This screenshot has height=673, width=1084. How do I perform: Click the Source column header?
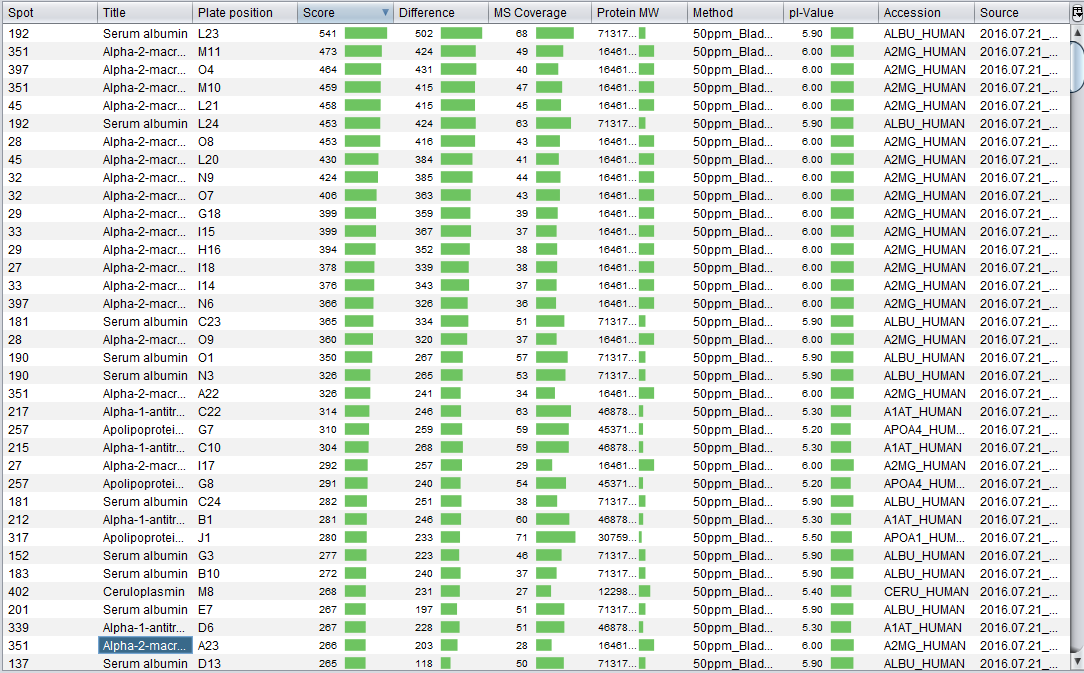coord(1018,13)
